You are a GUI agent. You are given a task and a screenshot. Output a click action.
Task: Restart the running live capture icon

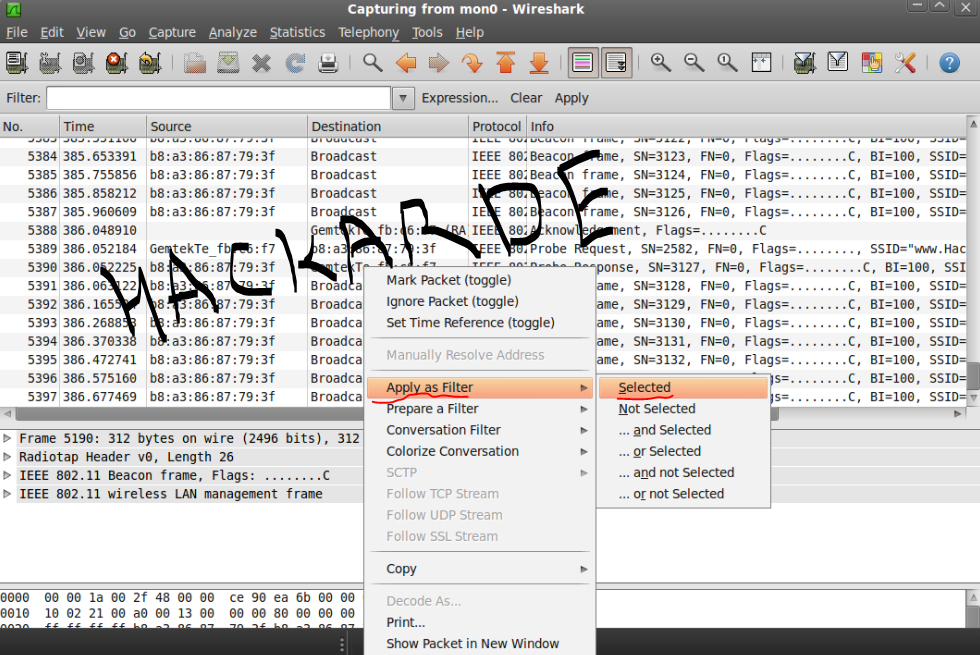[149, 62]
